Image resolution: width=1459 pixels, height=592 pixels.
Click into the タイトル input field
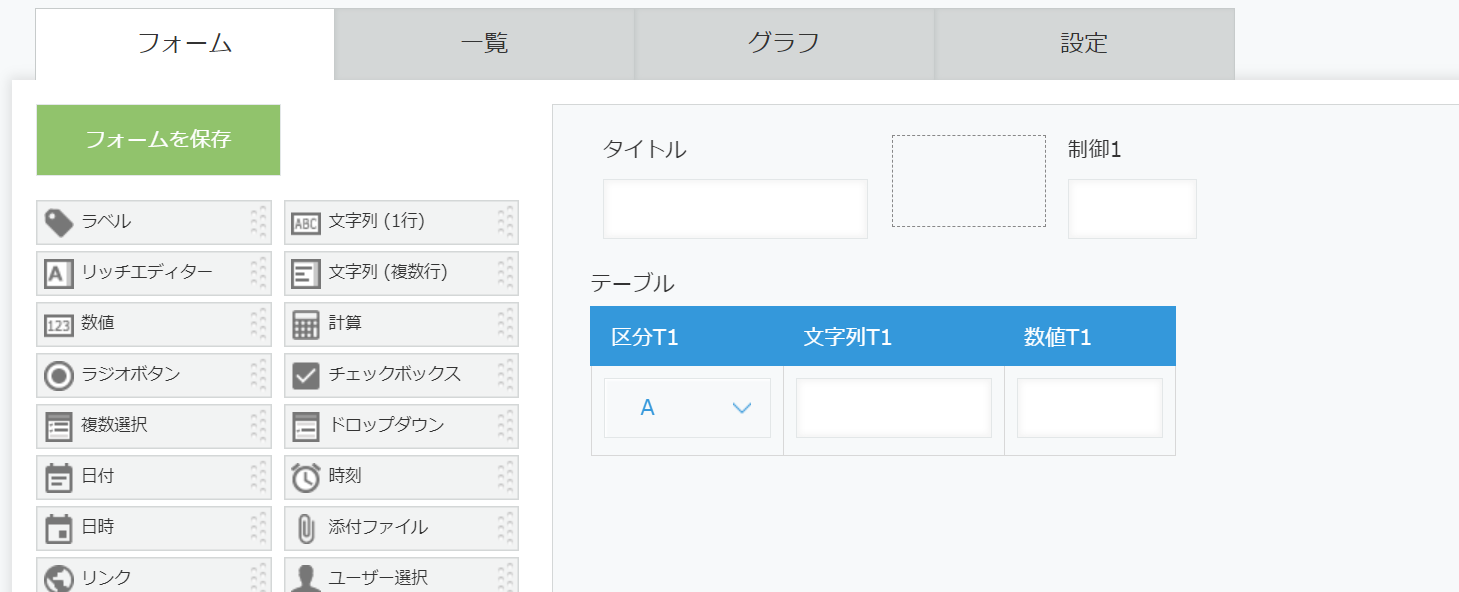(735, 209)
